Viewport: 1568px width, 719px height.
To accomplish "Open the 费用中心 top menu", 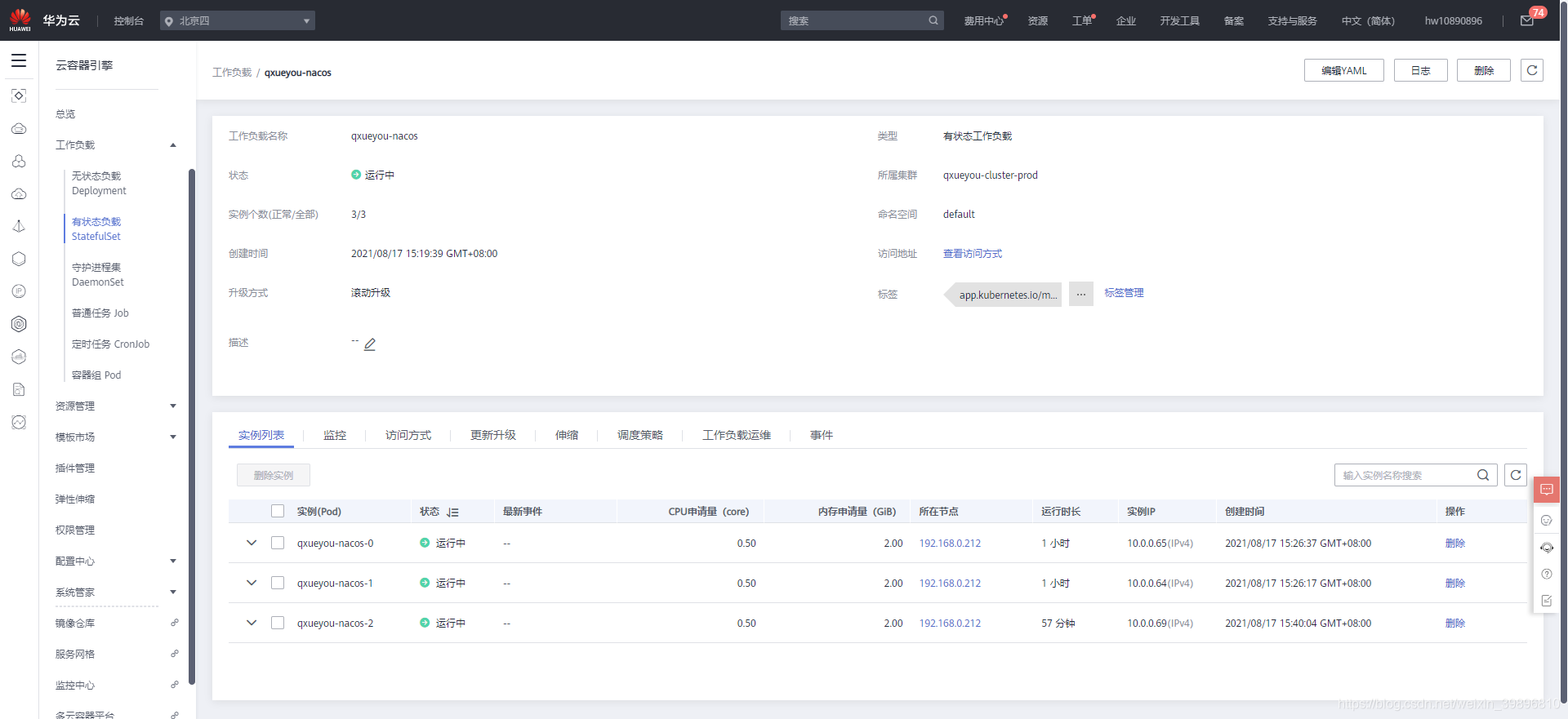I will point(983,20).
